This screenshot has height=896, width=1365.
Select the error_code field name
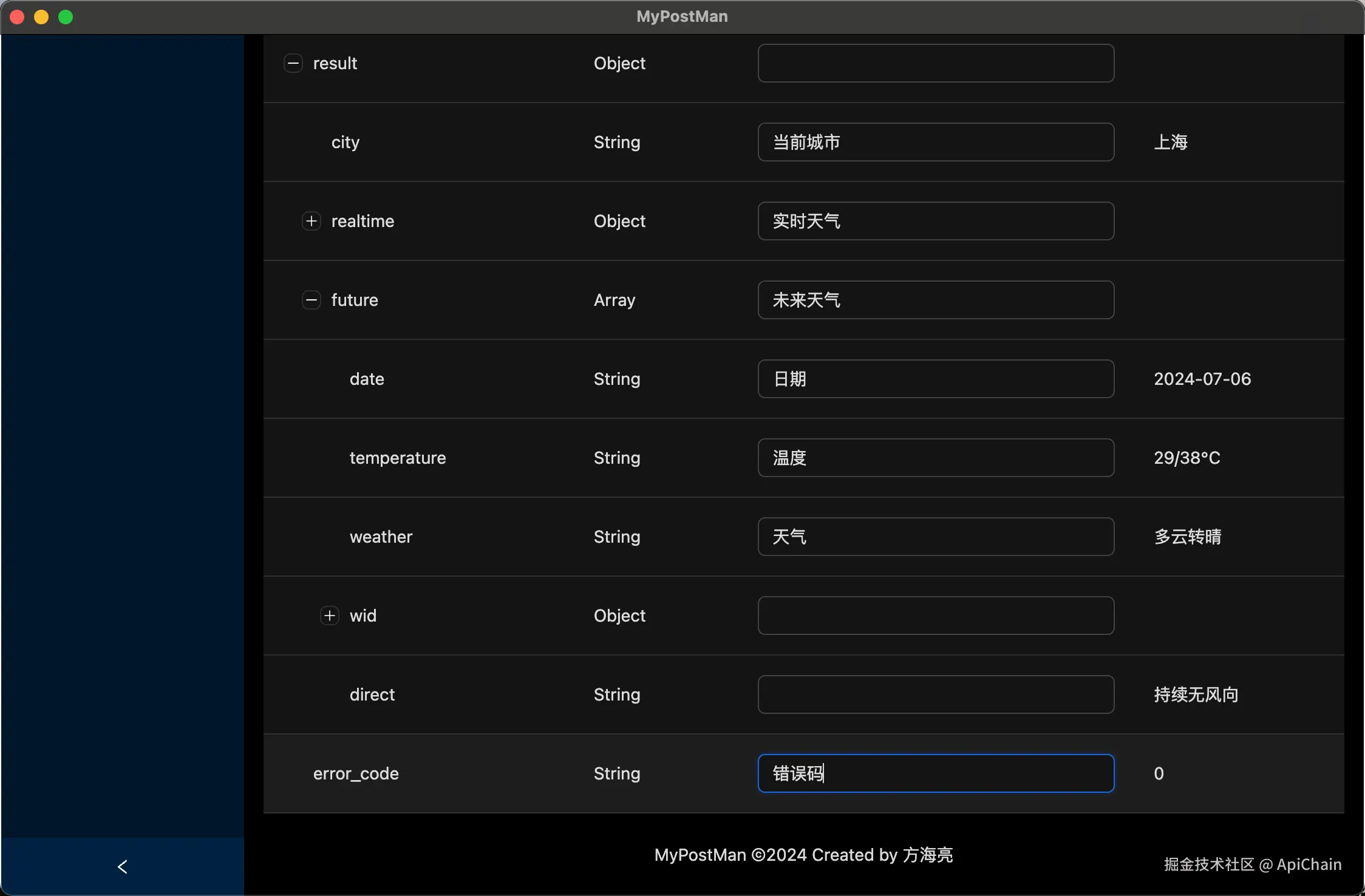[356, 773]
